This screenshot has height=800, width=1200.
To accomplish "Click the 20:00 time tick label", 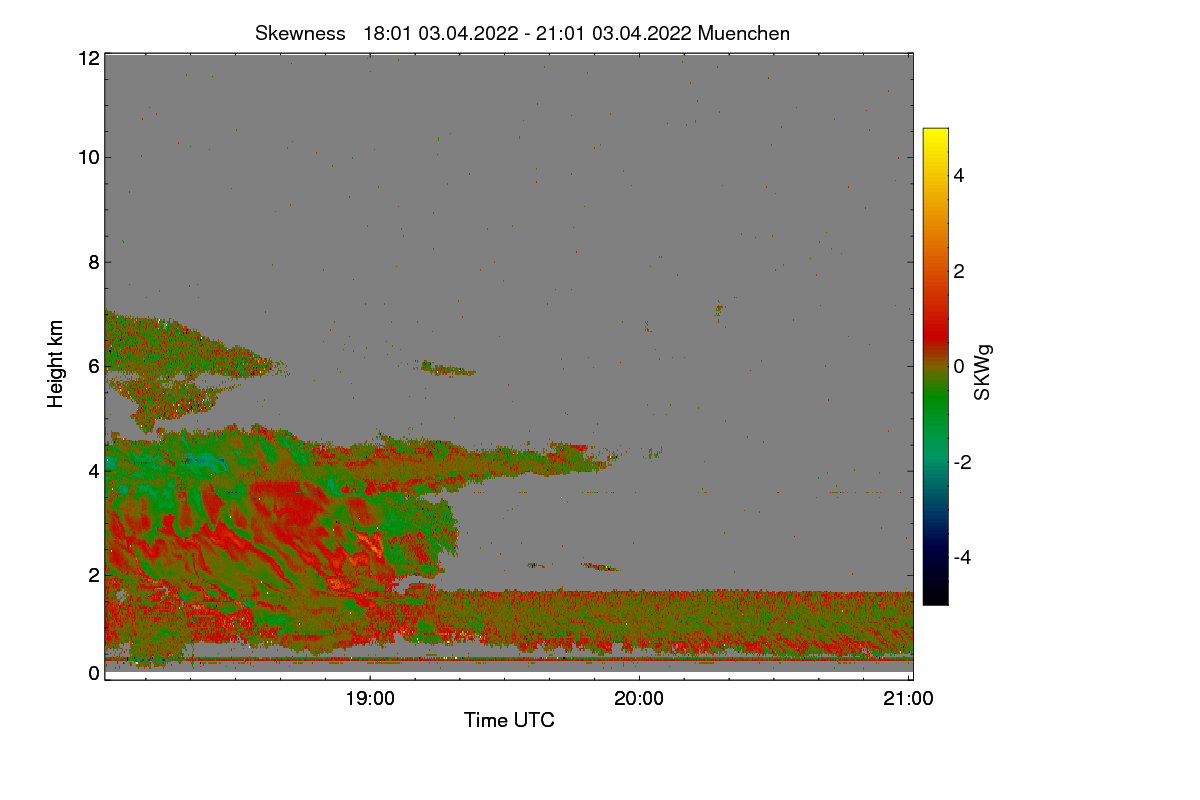I will click(x=639, y=699).
